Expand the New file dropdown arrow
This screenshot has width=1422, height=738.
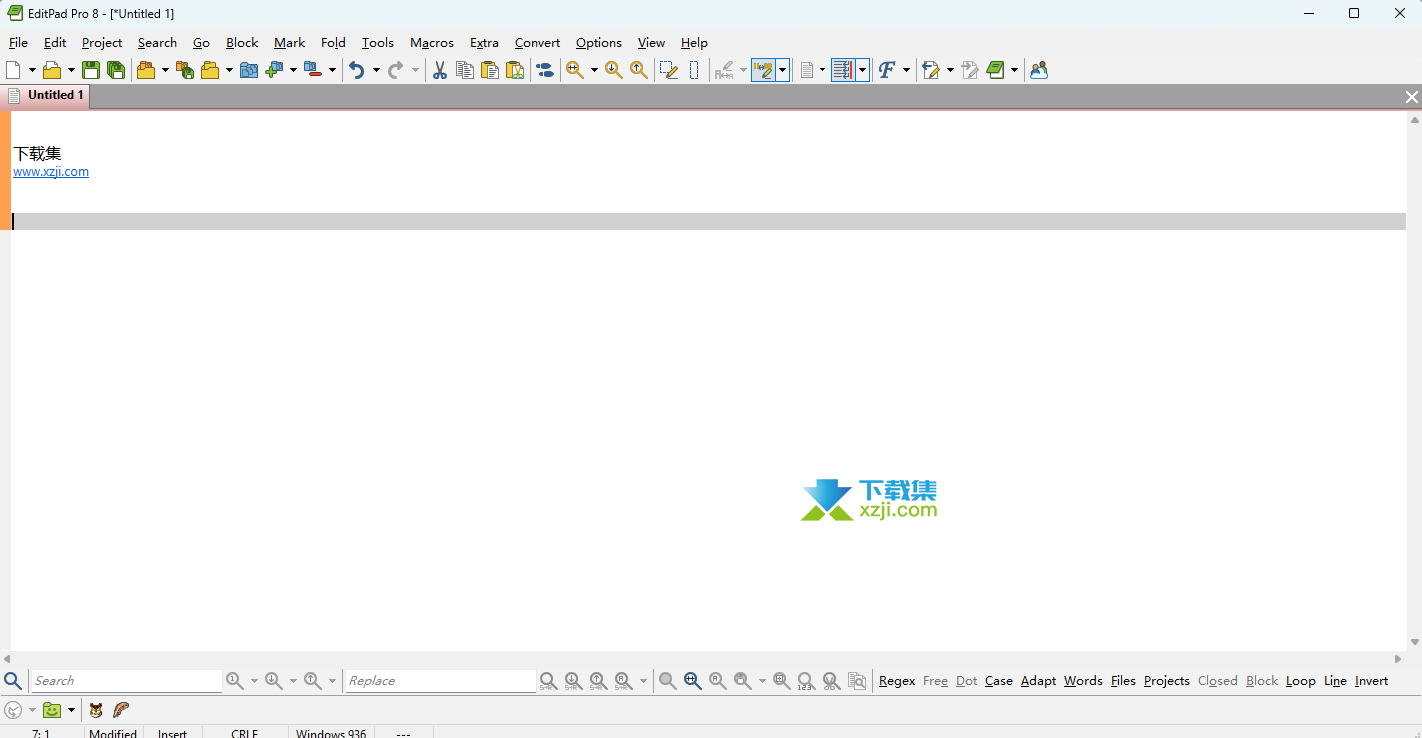point(32,70)
